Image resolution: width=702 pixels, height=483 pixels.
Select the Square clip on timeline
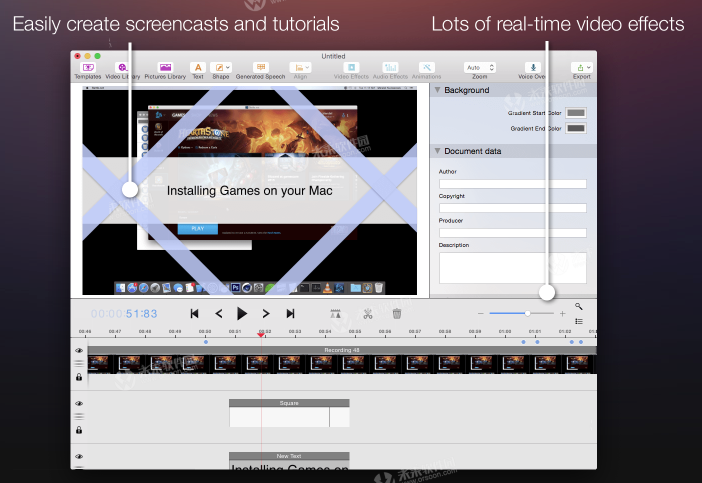[289, 413]
